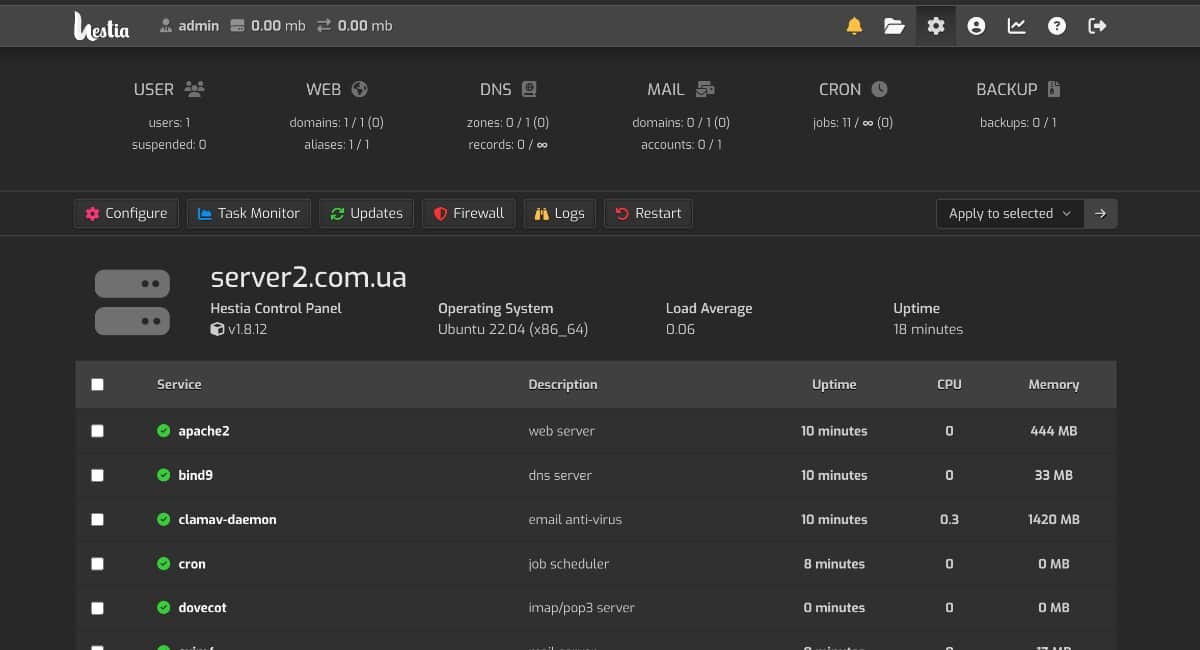View statistics via the chart icon

[1016, 26]
